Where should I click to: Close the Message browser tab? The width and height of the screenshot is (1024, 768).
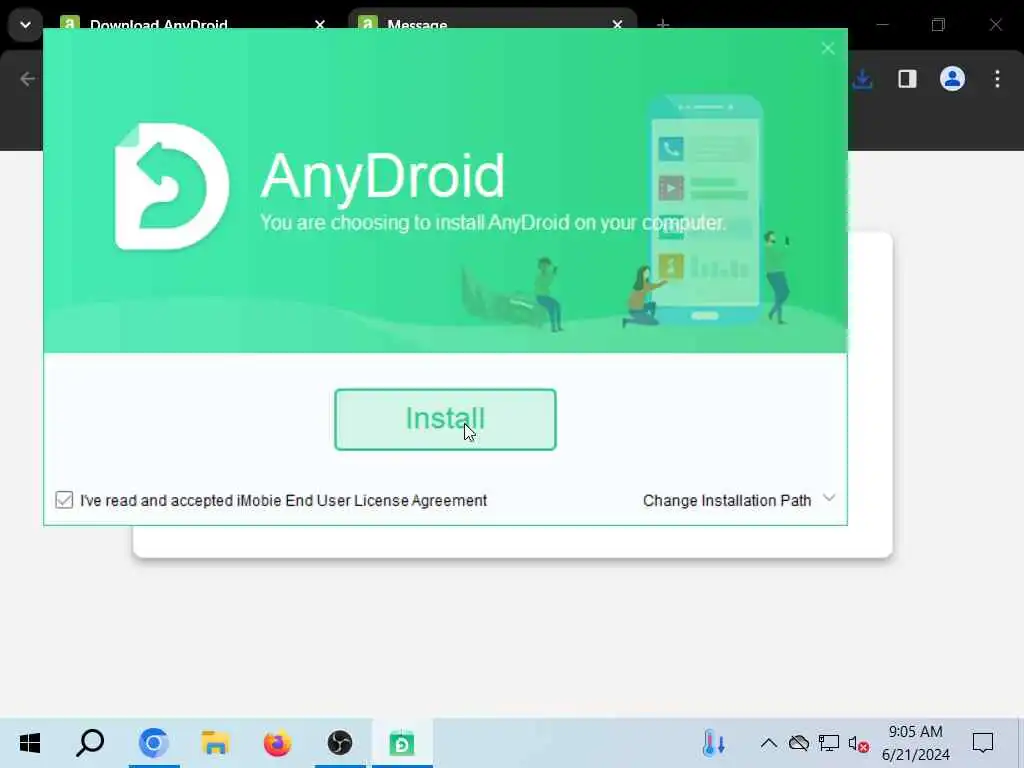click(617, 25)
